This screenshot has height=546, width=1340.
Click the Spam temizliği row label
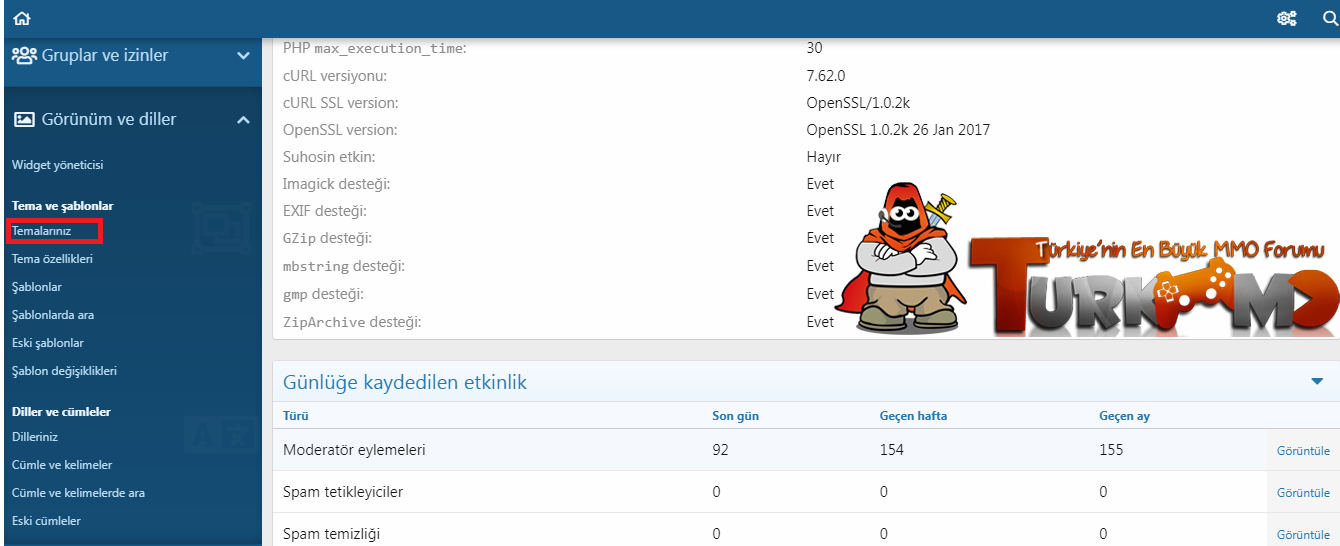pyautogui.click(x=331, y=534)
